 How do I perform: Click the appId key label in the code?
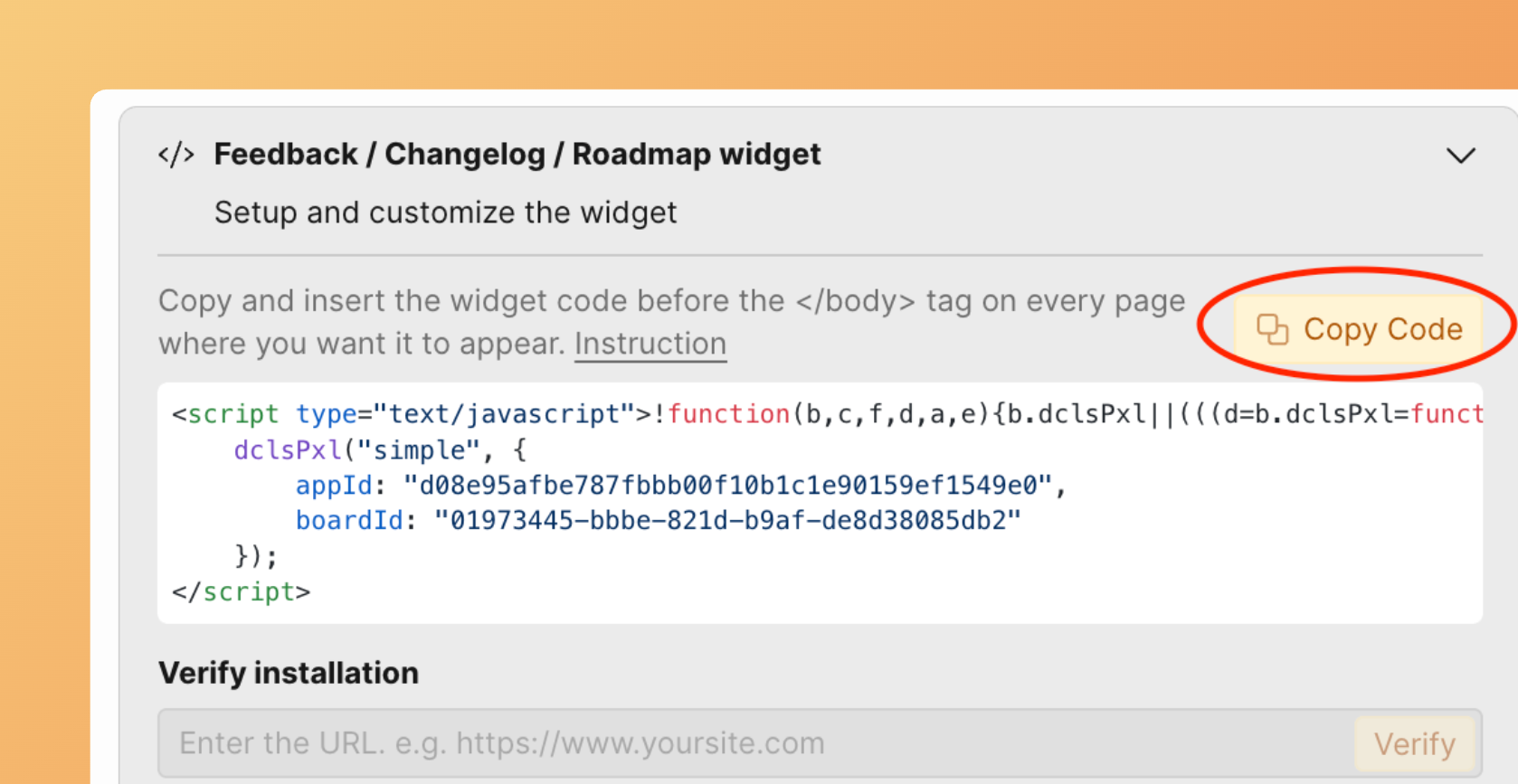tap(334, 486)
